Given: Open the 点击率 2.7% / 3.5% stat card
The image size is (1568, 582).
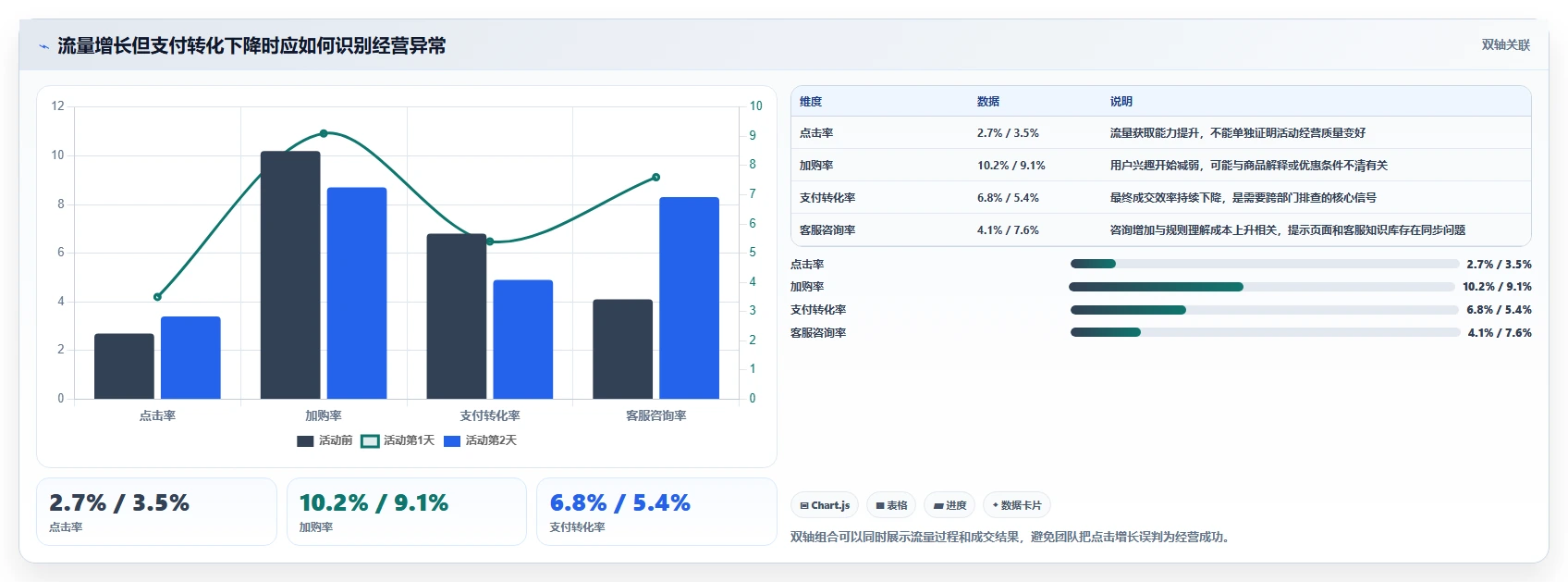Looking at the screenshot, I should click(x=156, y=512).
